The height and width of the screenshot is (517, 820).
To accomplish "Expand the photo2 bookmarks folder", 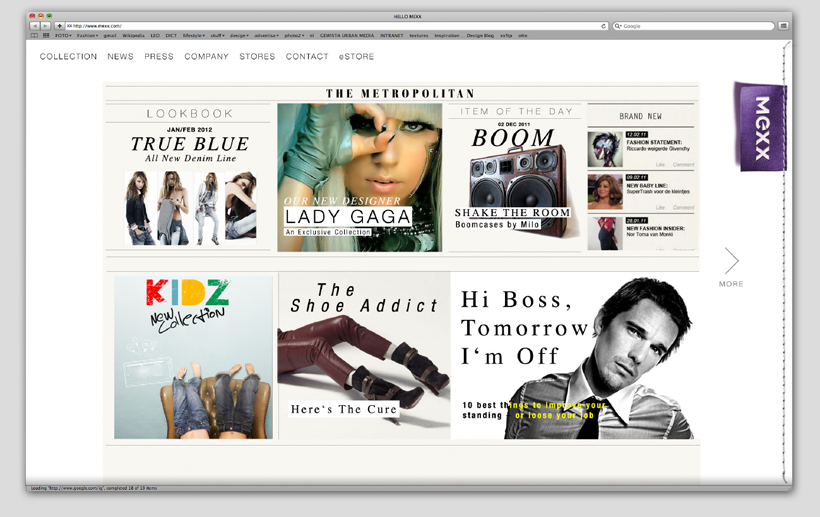I will click(294, 36).
